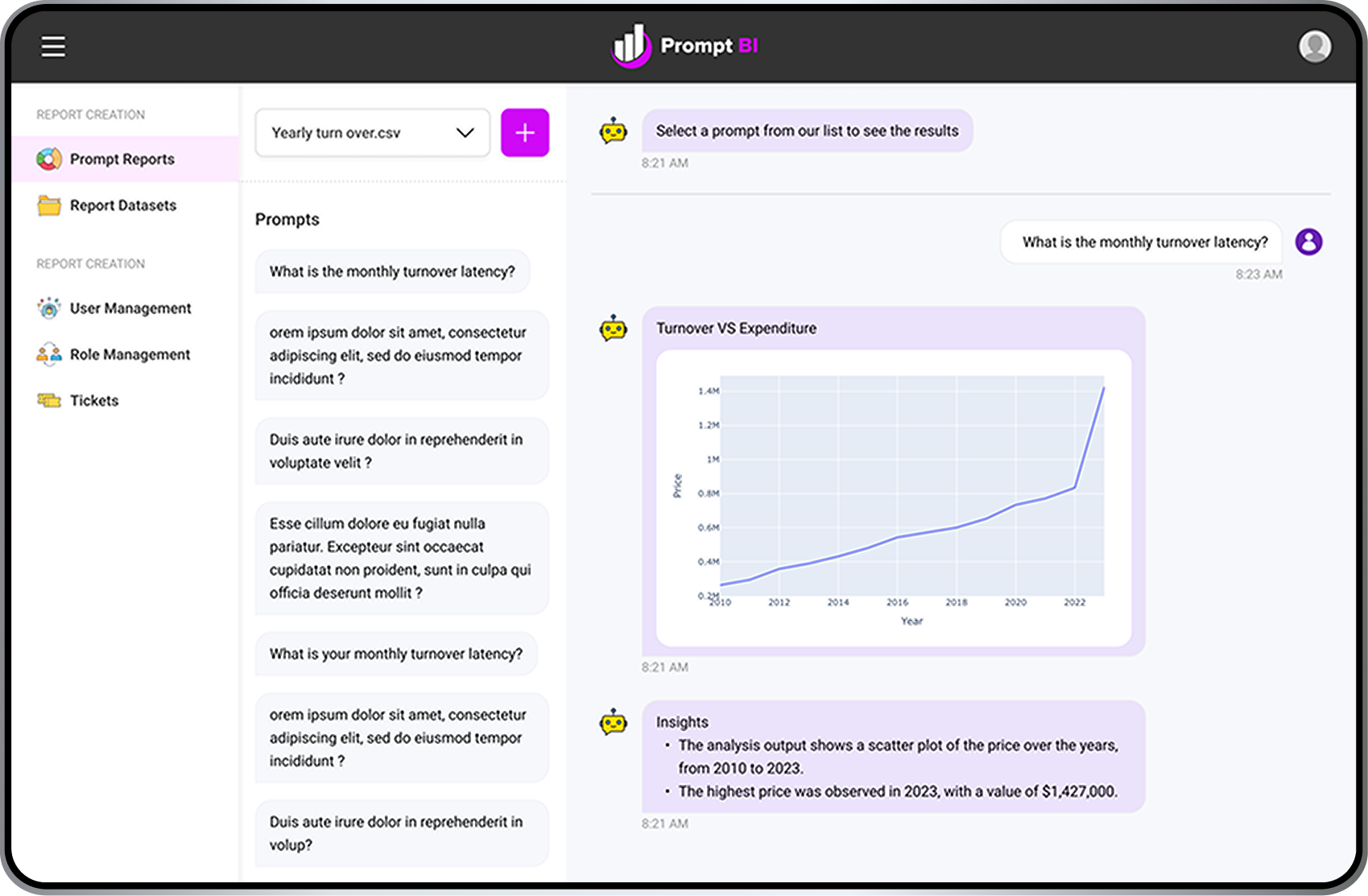Select prompt 'Duis aute irure dolor... volup?'
Screen dimensions: 1368x896
click(x=402, y=833)
